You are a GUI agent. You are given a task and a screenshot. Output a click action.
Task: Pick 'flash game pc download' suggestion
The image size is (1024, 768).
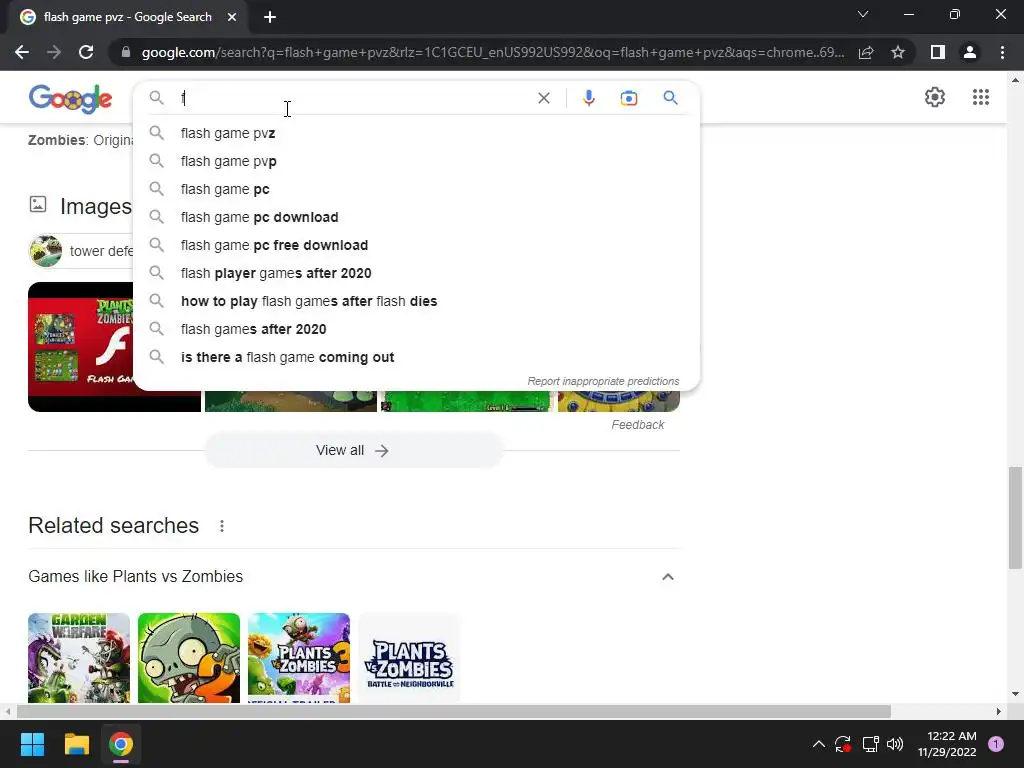[417, 217]
